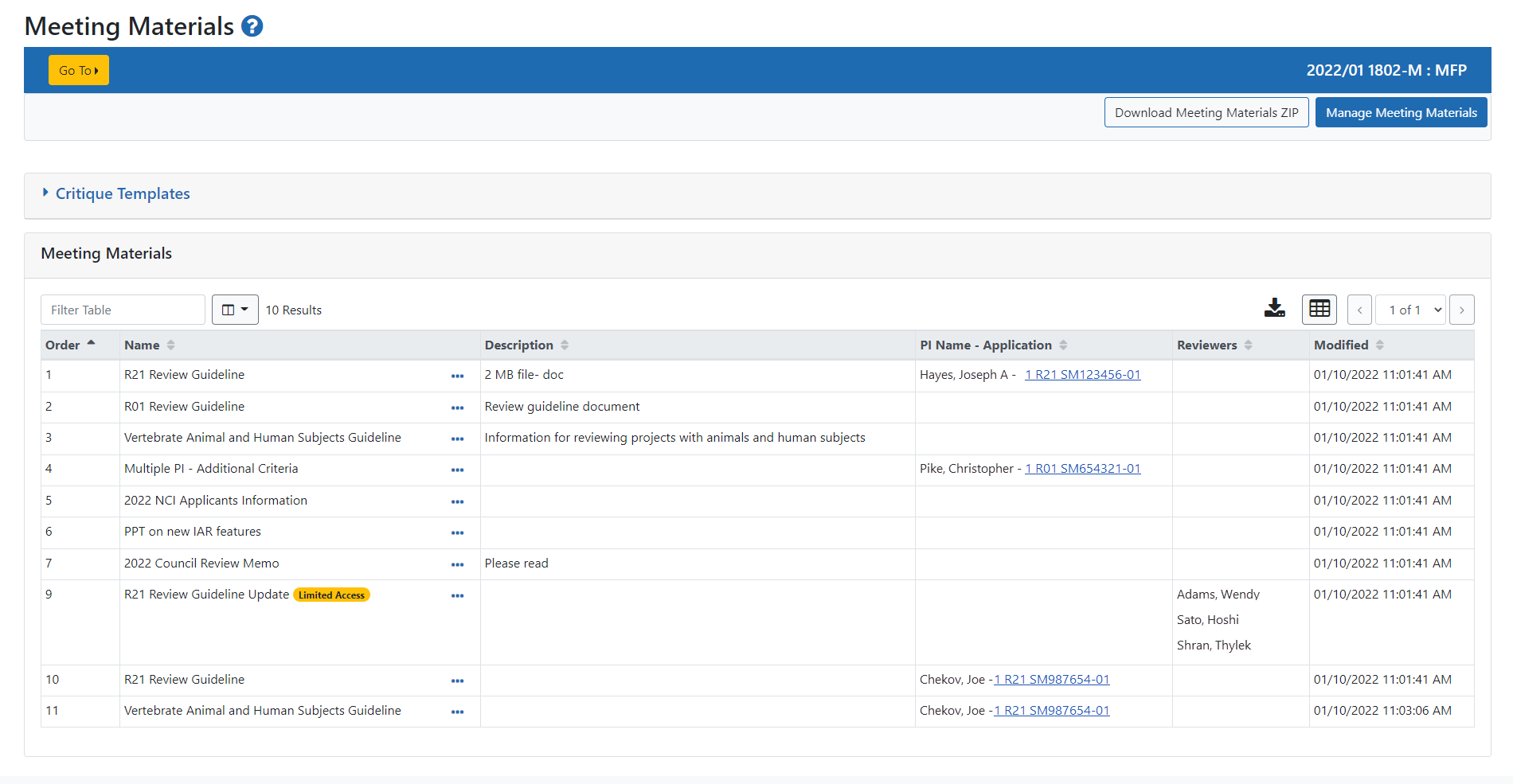Open ellipsis menu for row 10 R21 Review Guideline
1513x784 pixels.
[457, 681]
